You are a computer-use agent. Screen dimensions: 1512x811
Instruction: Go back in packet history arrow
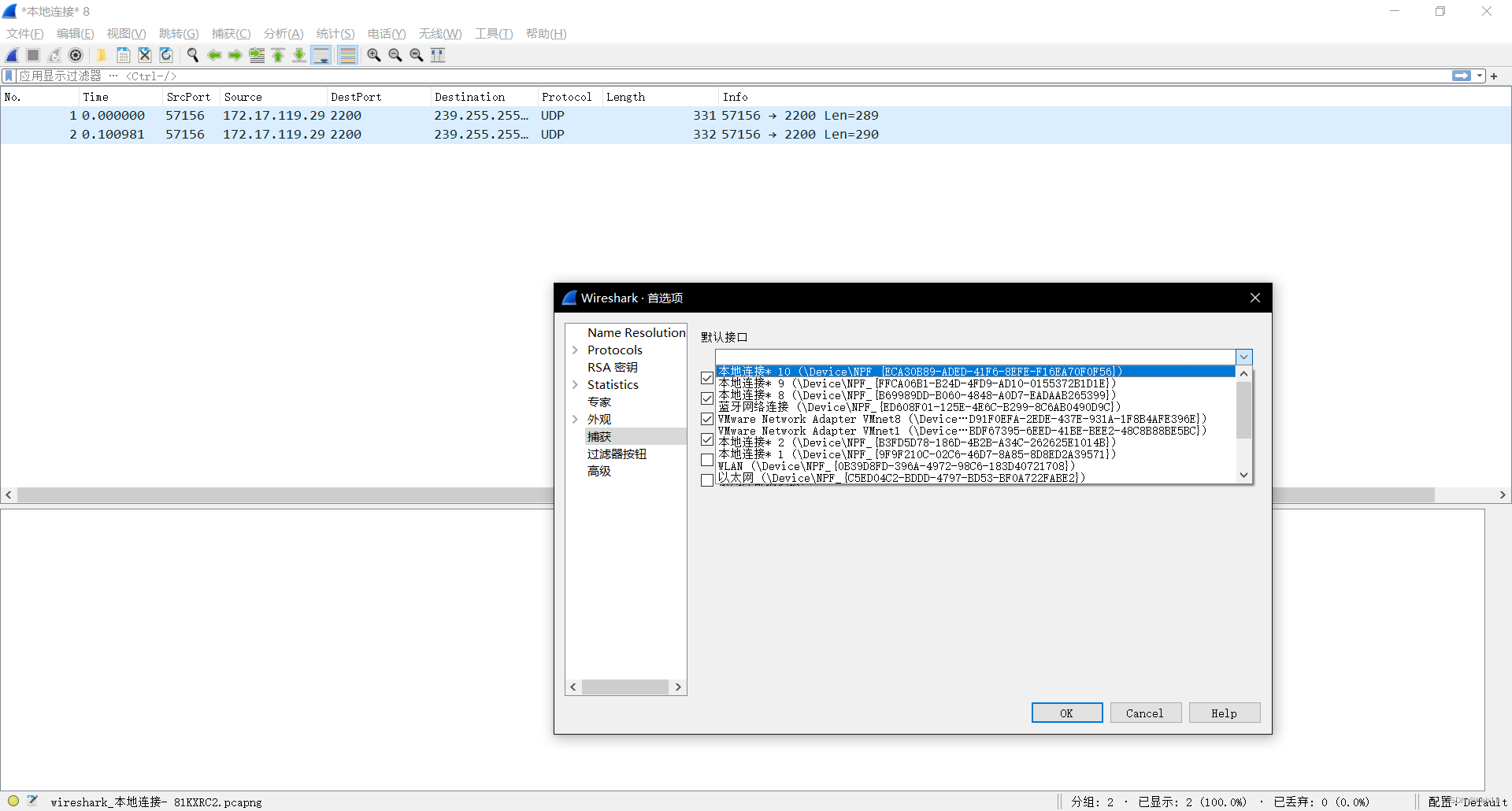[x=213, y=55]
